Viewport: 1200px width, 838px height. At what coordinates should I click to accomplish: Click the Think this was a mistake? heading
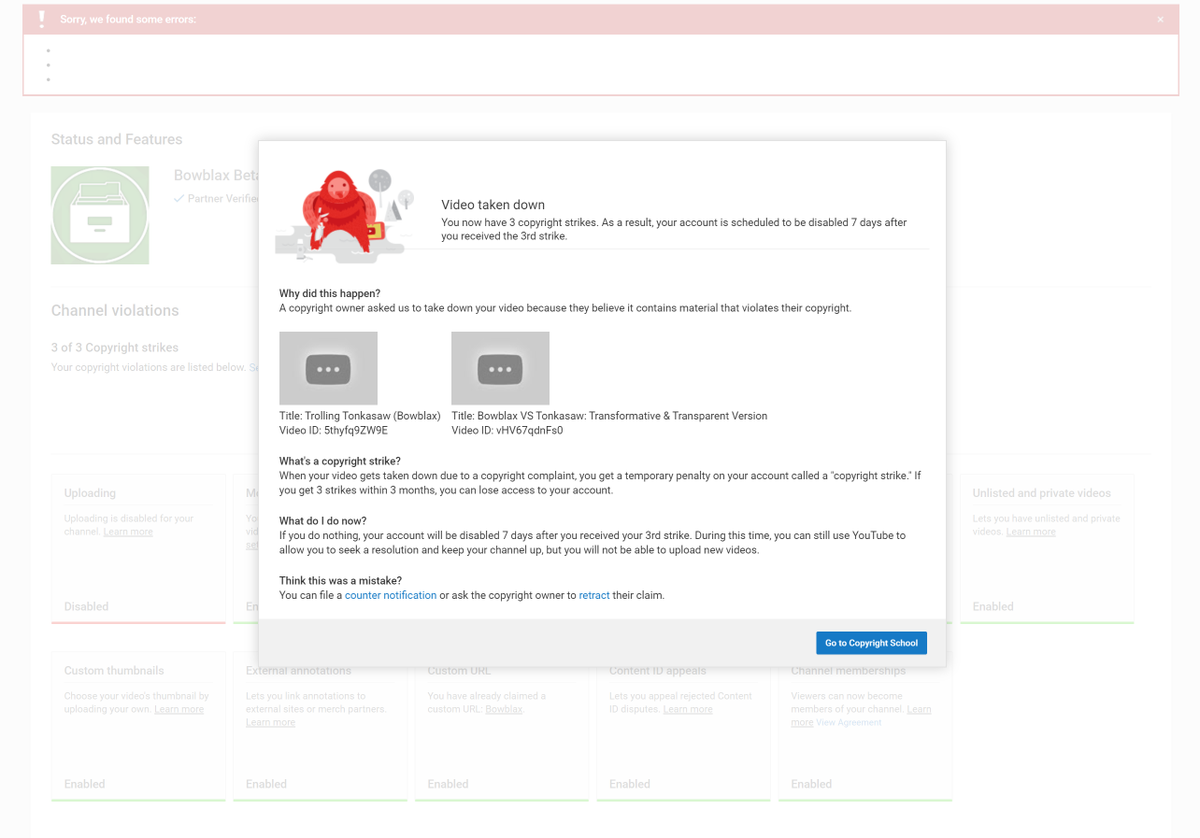pos(340,581)
